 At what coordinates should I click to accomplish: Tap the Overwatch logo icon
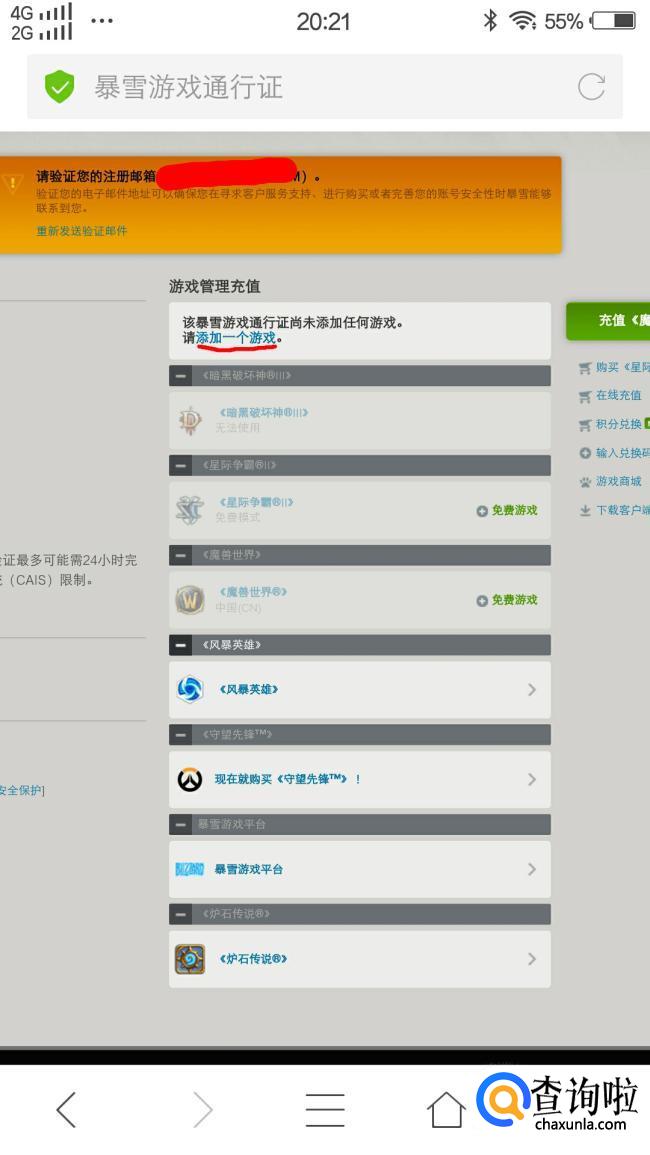tap(190, 779)
